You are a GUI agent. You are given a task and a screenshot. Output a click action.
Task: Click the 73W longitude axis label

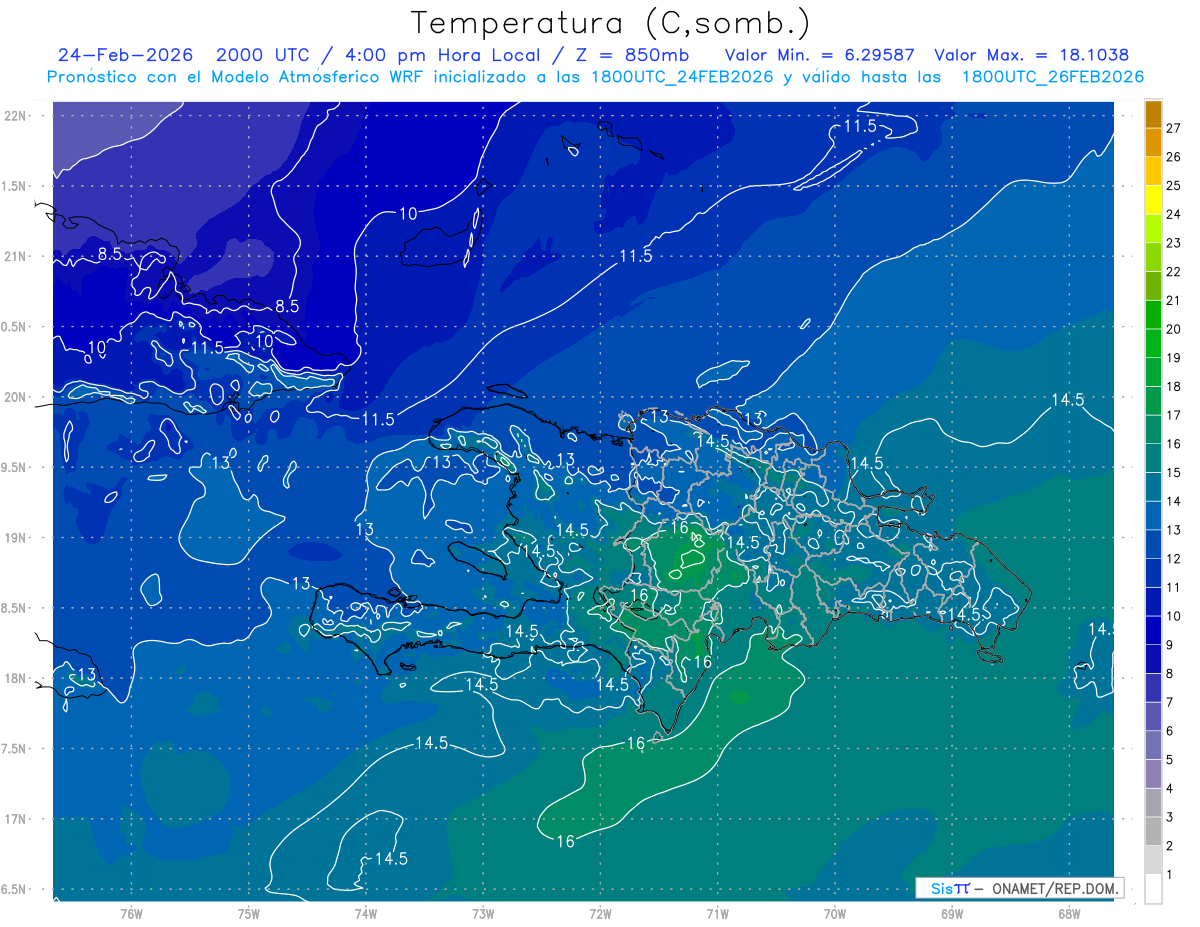click(483, 913)
